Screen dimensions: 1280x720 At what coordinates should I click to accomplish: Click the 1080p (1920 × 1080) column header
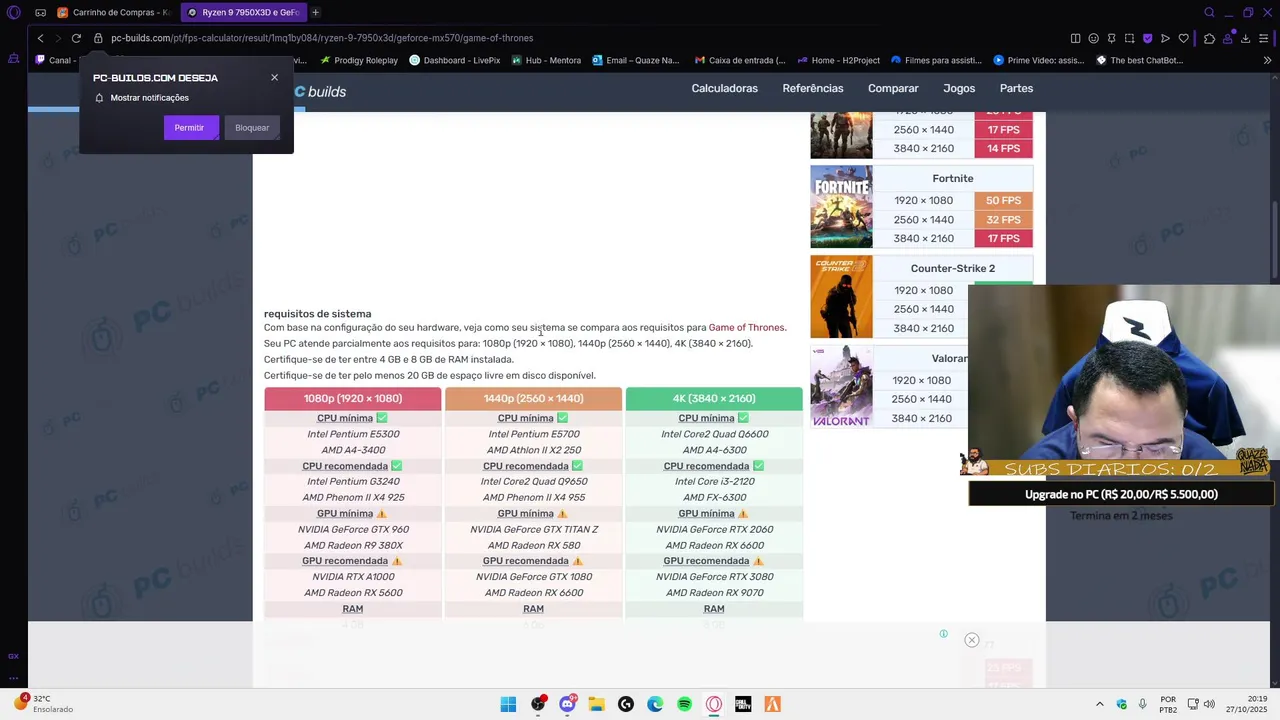coord(353,399)
